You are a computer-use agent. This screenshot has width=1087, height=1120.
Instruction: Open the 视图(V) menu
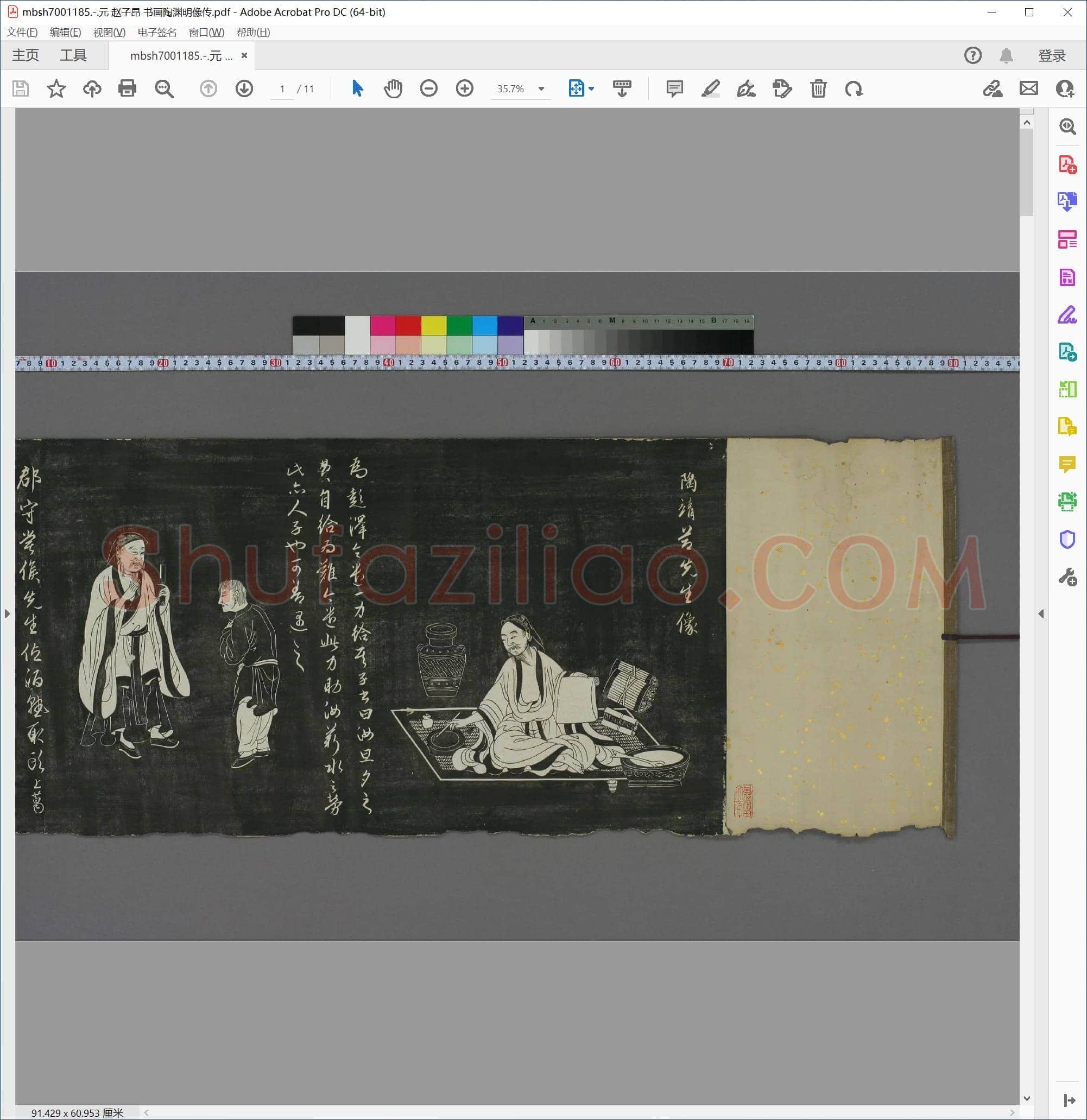point(109,32)
